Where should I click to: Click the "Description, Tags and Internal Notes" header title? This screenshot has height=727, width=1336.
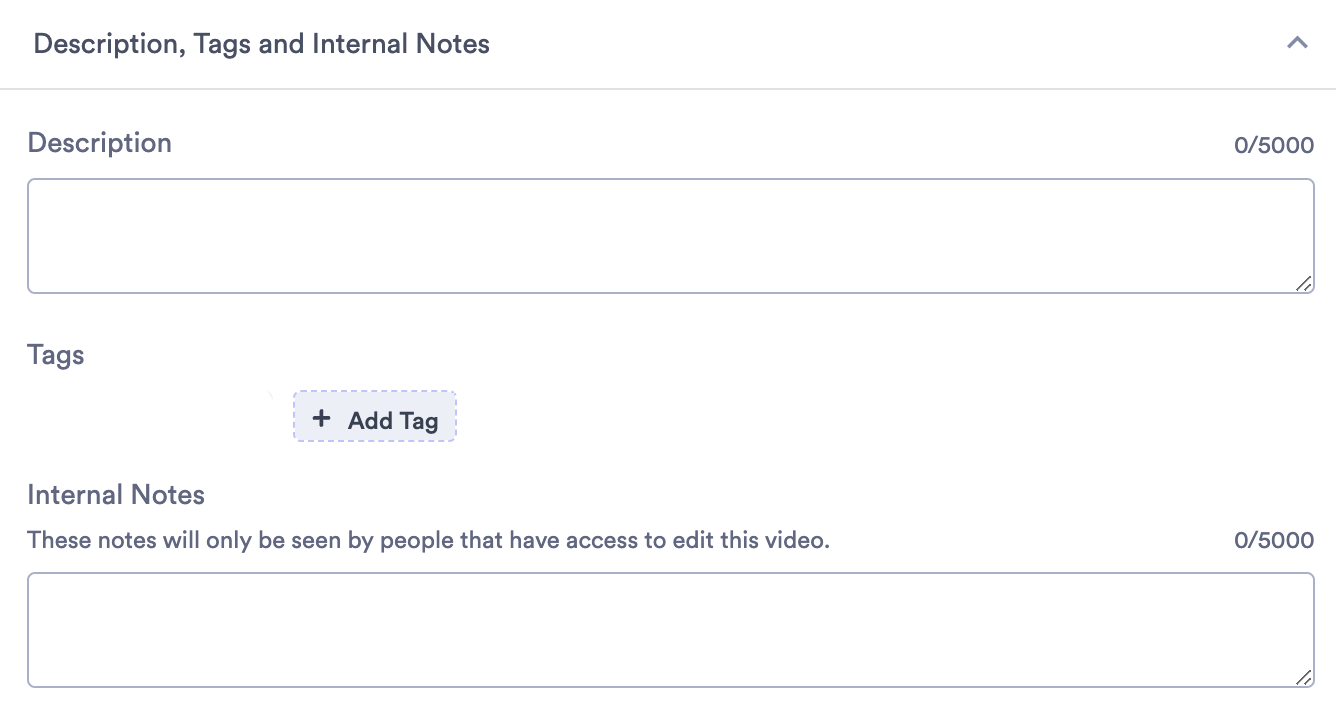[x=262, y=44]
